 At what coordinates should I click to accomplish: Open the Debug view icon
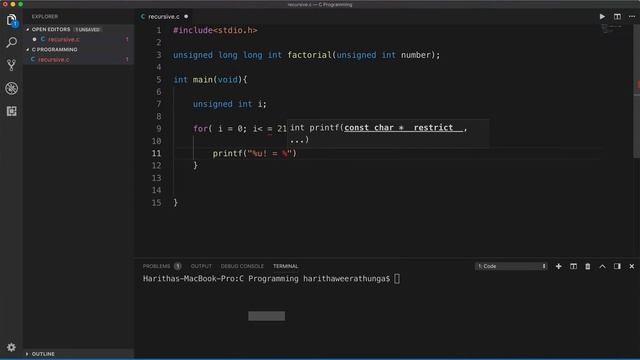pyautogui.click(x=11, y=88)
